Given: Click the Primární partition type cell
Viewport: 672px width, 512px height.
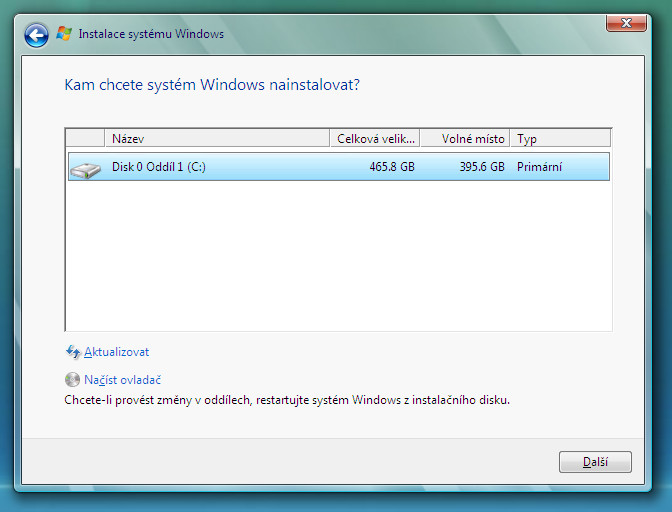Looking at the screenshot, I should [539, 167].
